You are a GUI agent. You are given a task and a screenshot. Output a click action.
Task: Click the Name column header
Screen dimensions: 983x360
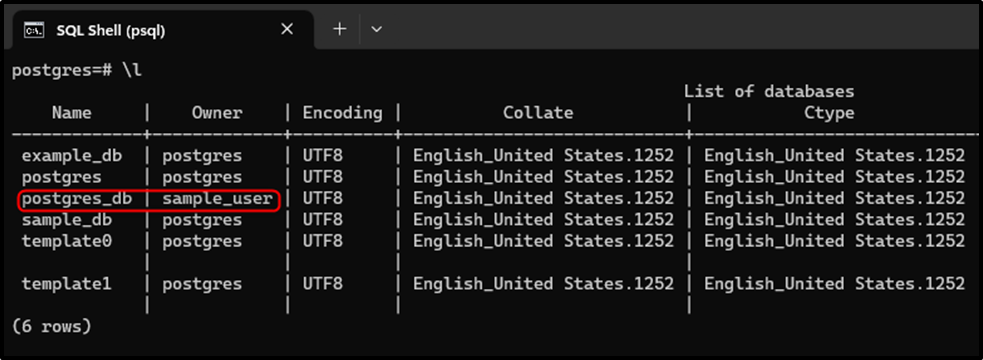(71, 113)
